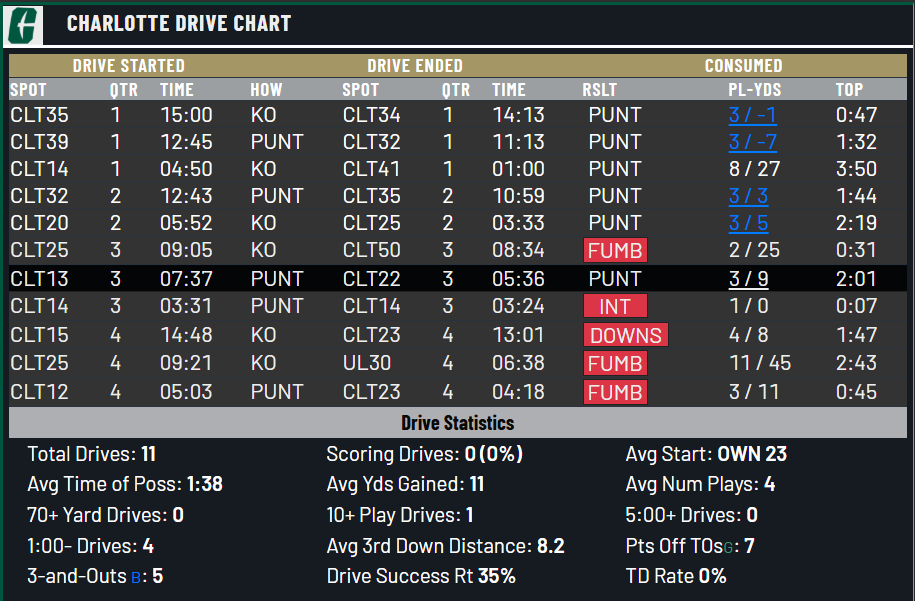
Task: Select the CLT39 start spot cell
Action: [x=39, y=142]
